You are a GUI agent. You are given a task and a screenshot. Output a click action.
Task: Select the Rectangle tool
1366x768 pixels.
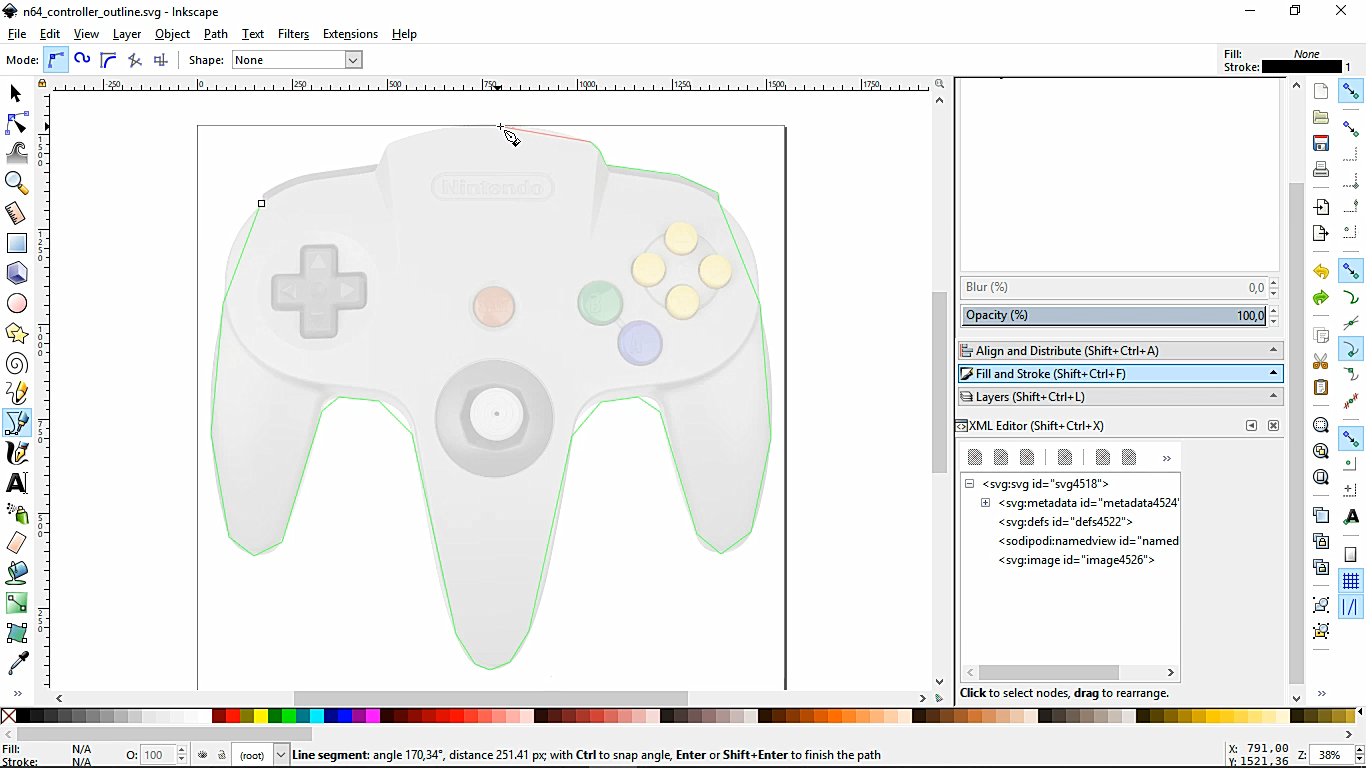pos(16,243)
